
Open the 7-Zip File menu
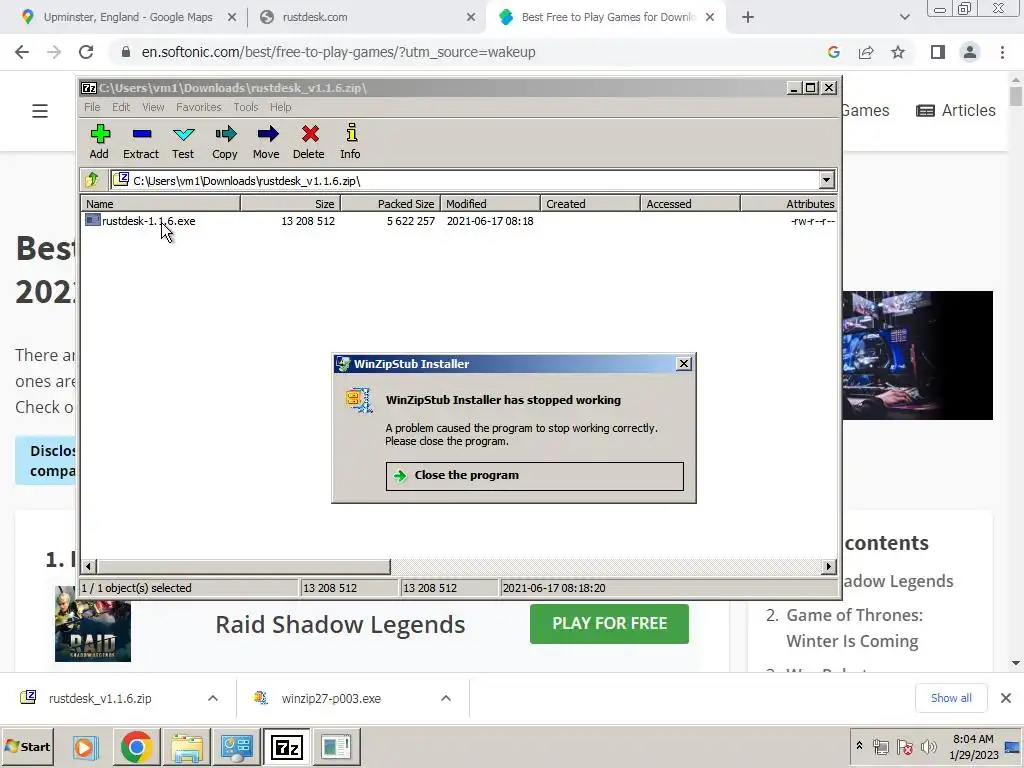(x=92, y=107)
